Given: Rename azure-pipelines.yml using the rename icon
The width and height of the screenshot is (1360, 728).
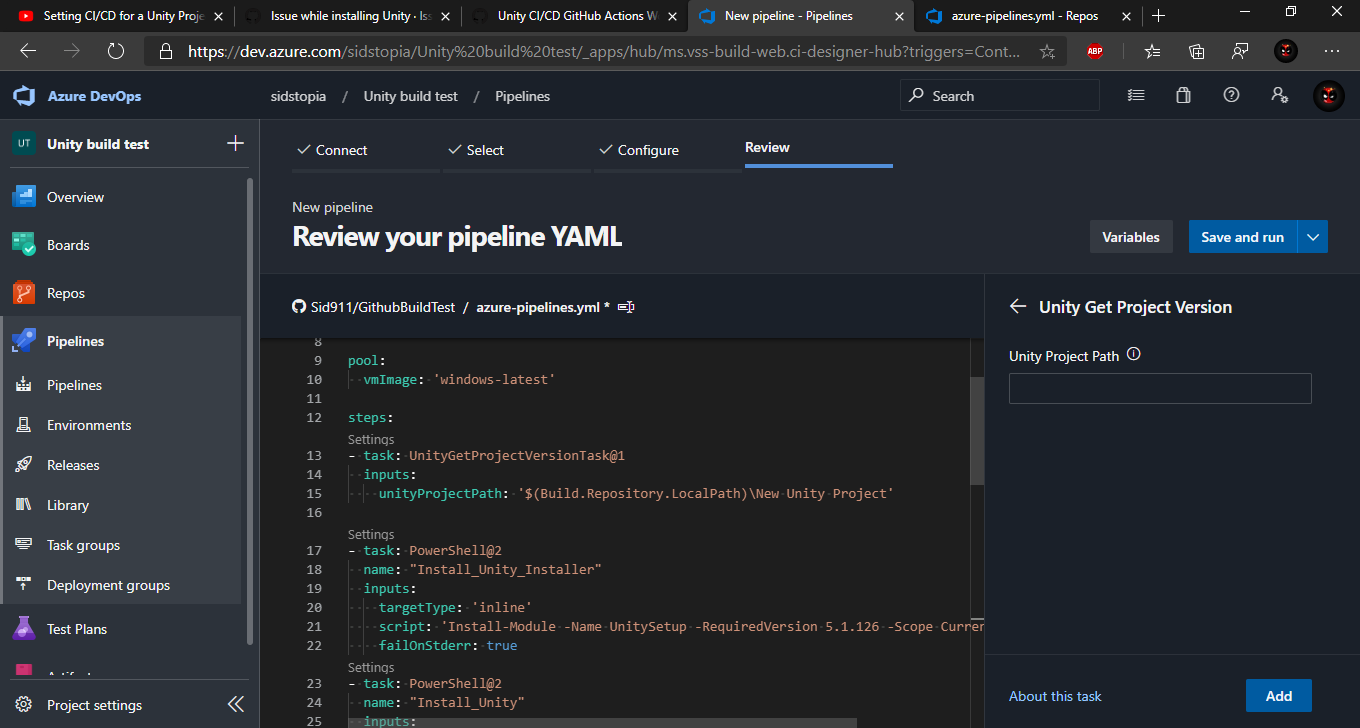Looking at the screenshot, I should 626,307.
